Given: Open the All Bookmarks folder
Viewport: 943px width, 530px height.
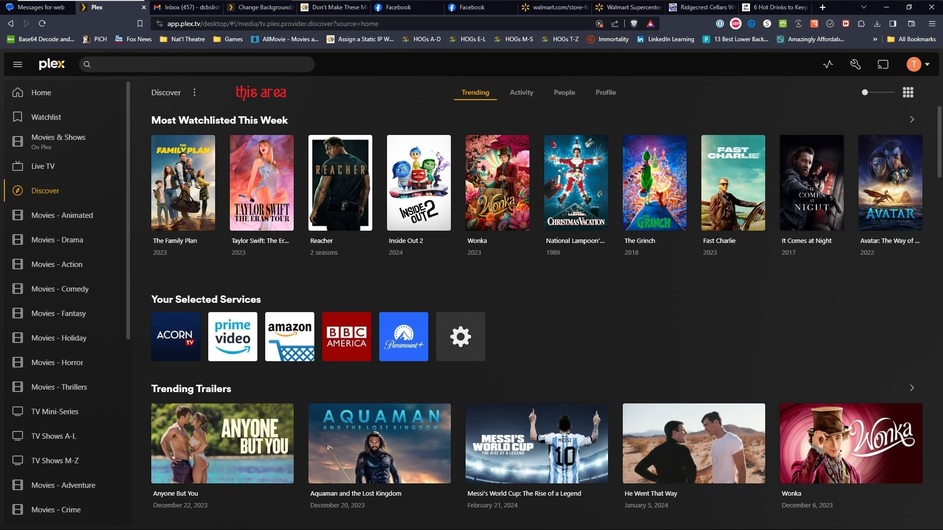Looking at the screenshot, I should pyautogui.click(x=912, y=39).
